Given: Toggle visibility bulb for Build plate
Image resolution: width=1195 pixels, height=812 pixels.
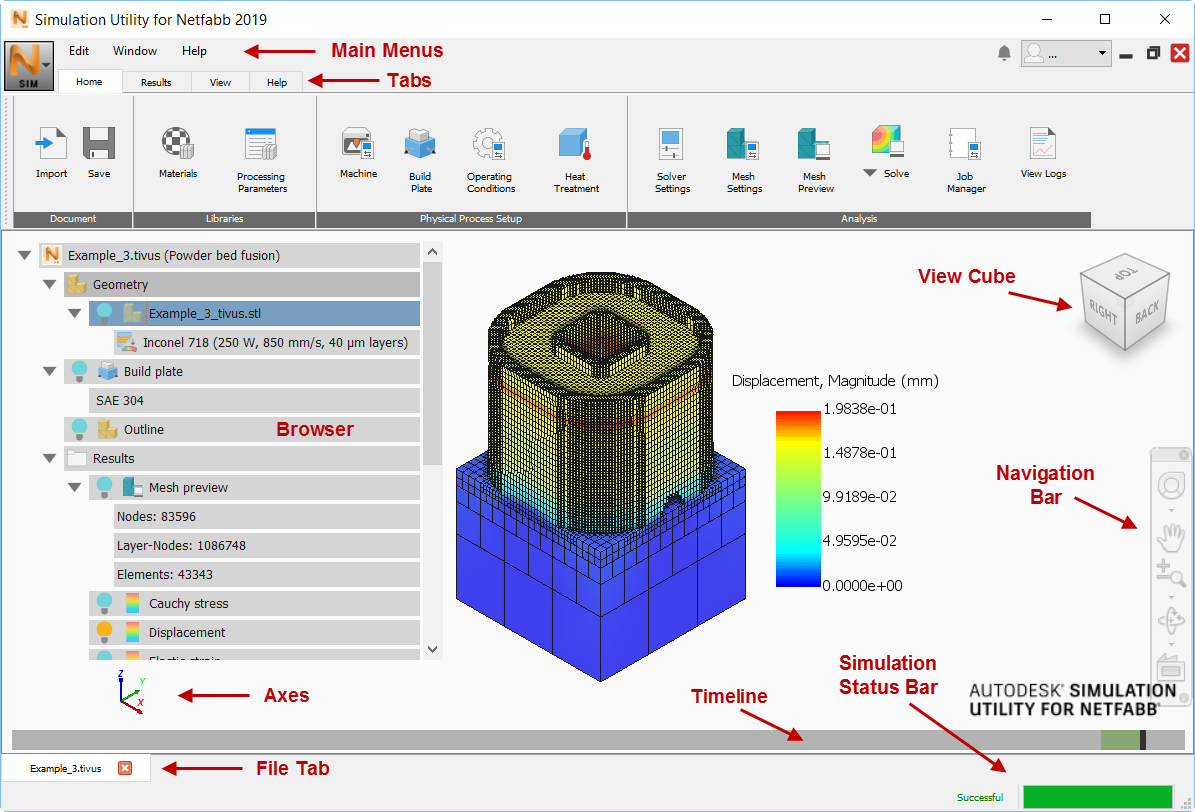Looking at the screenshot, I should pos(79,371).
